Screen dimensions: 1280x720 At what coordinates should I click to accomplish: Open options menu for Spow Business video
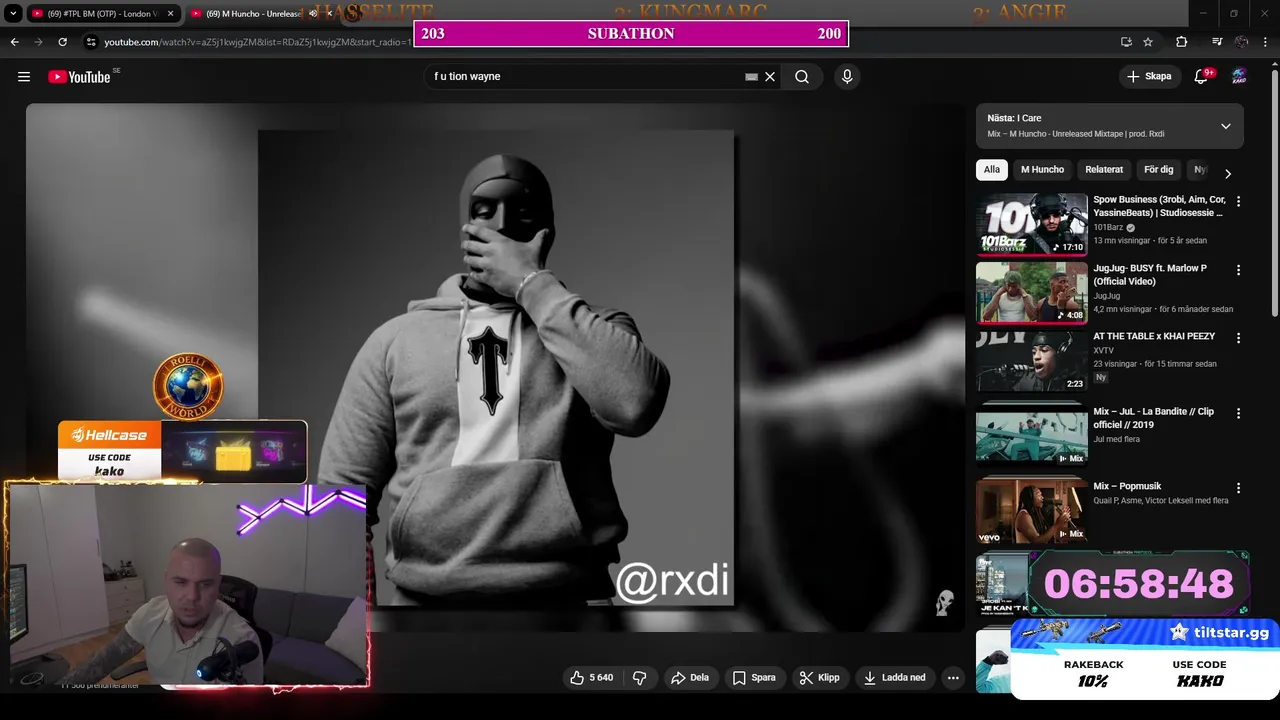pos(1238,201)
